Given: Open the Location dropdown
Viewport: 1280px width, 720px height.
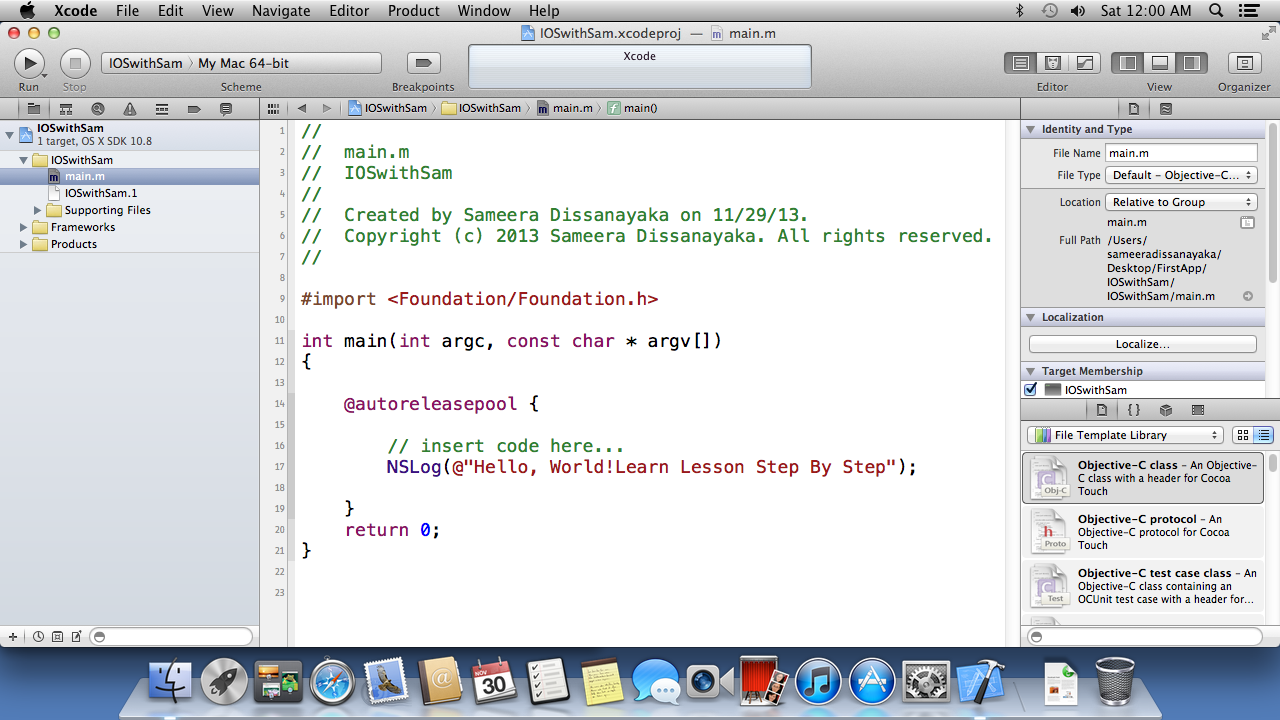Looking at the screenshot, I should coord(1181,202).
